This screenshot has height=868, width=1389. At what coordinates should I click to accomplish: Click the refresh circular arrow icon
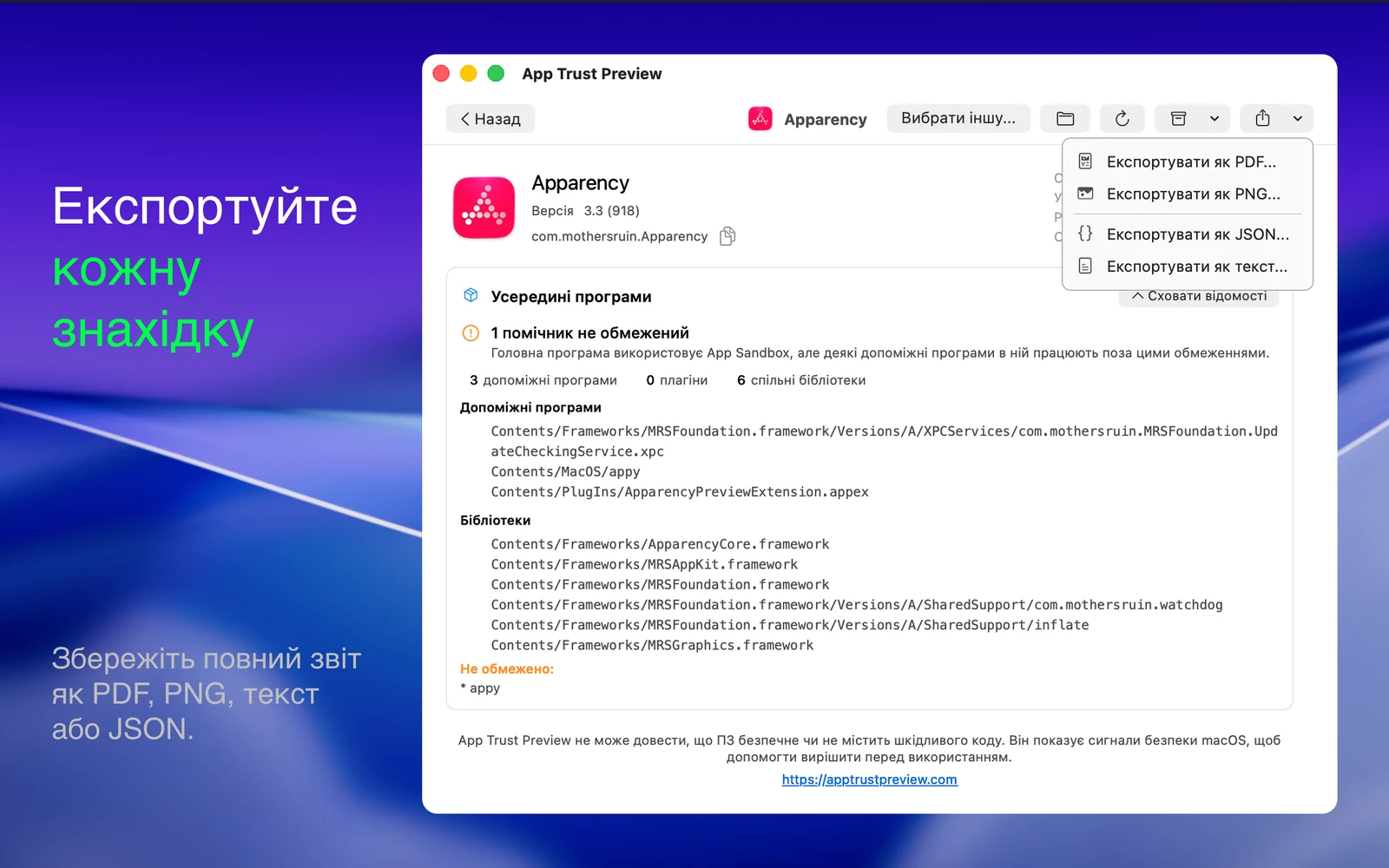pos(1122,119)
